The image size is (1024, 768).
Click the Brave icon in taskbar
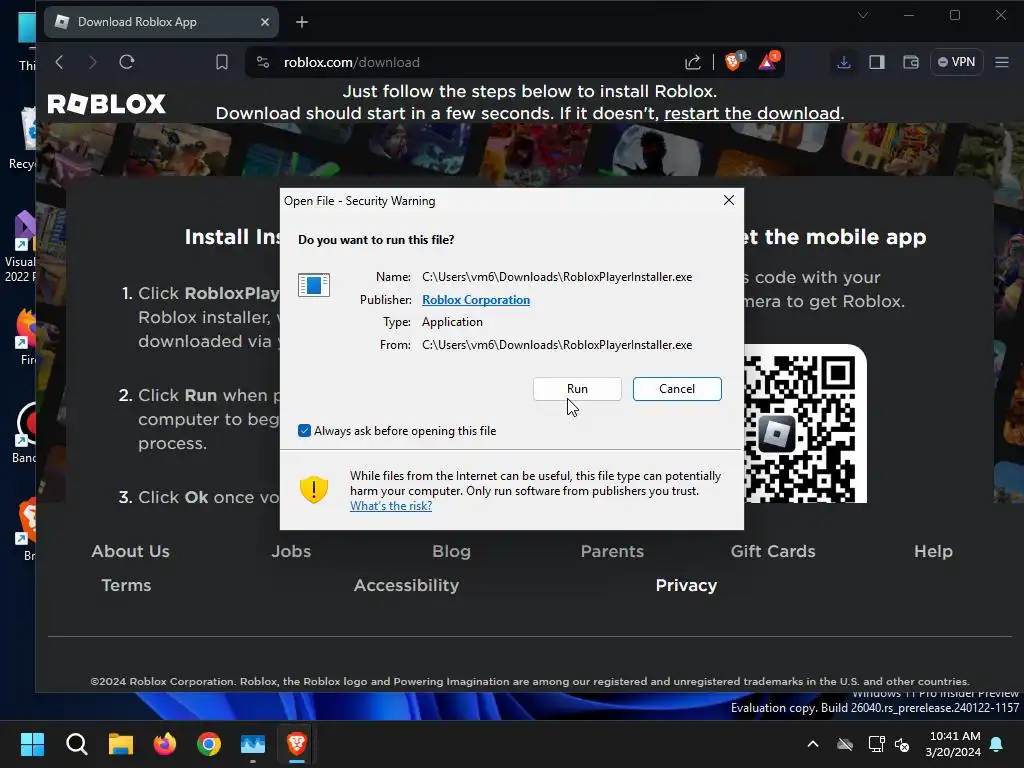click(296, 744)
